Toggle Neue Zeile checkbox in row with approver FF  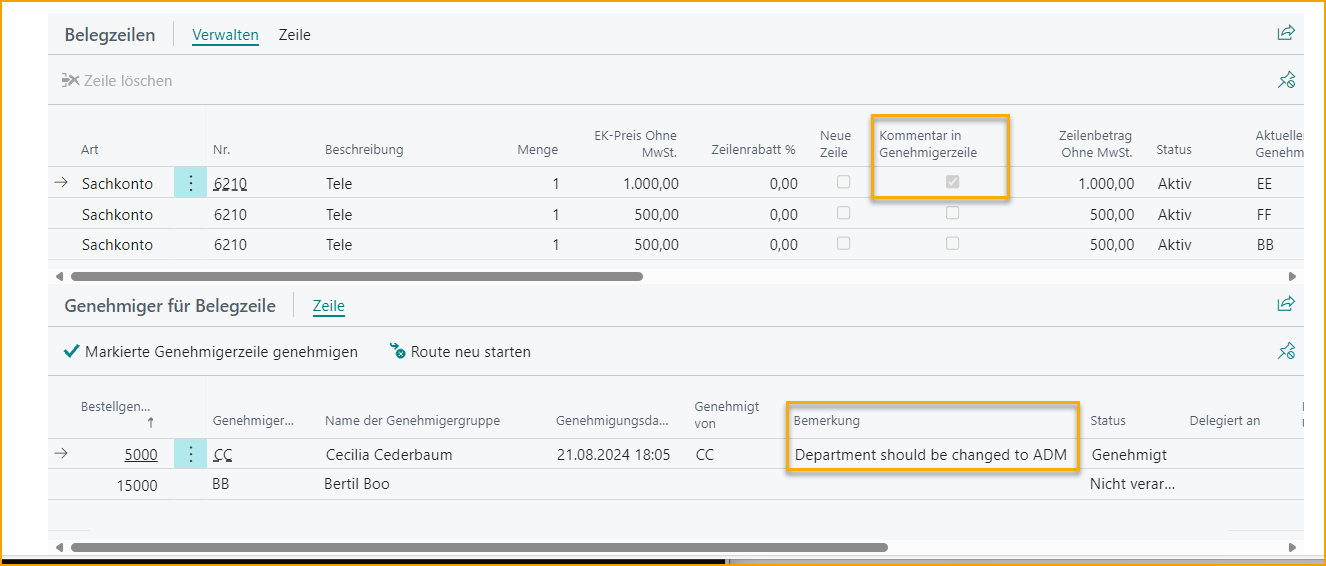point(843,213)
